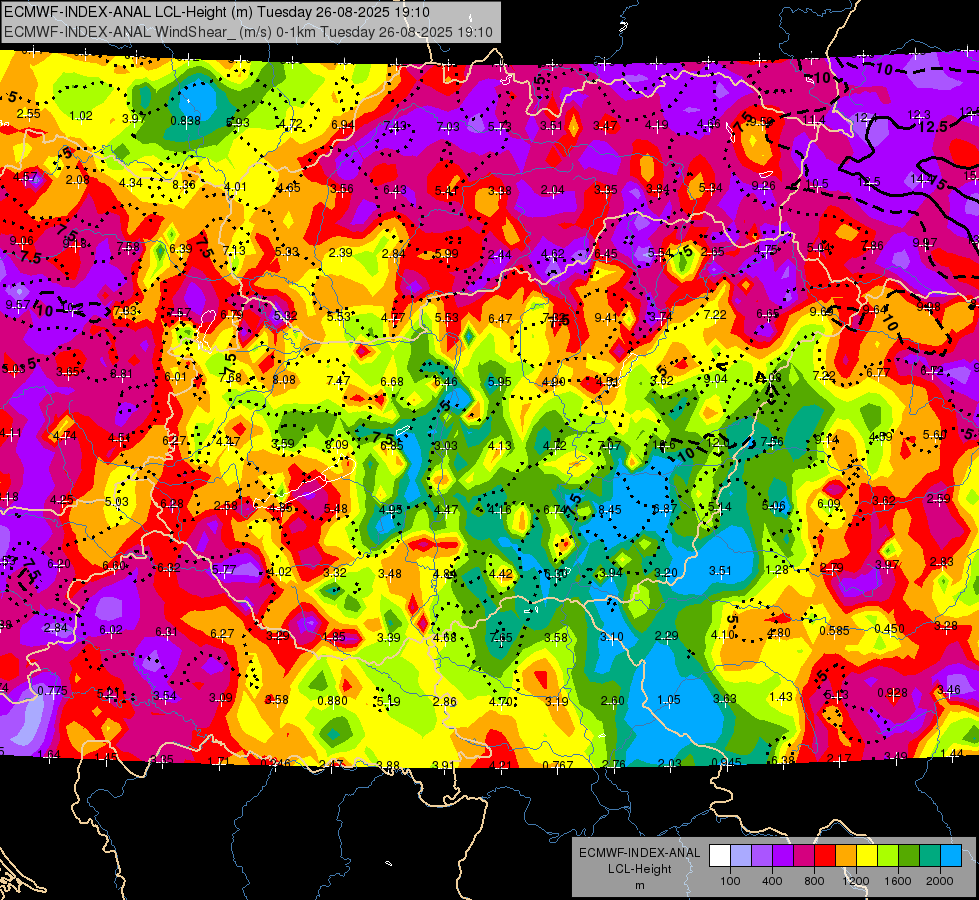Click the wind shear value '9.41'

[606, 317]
